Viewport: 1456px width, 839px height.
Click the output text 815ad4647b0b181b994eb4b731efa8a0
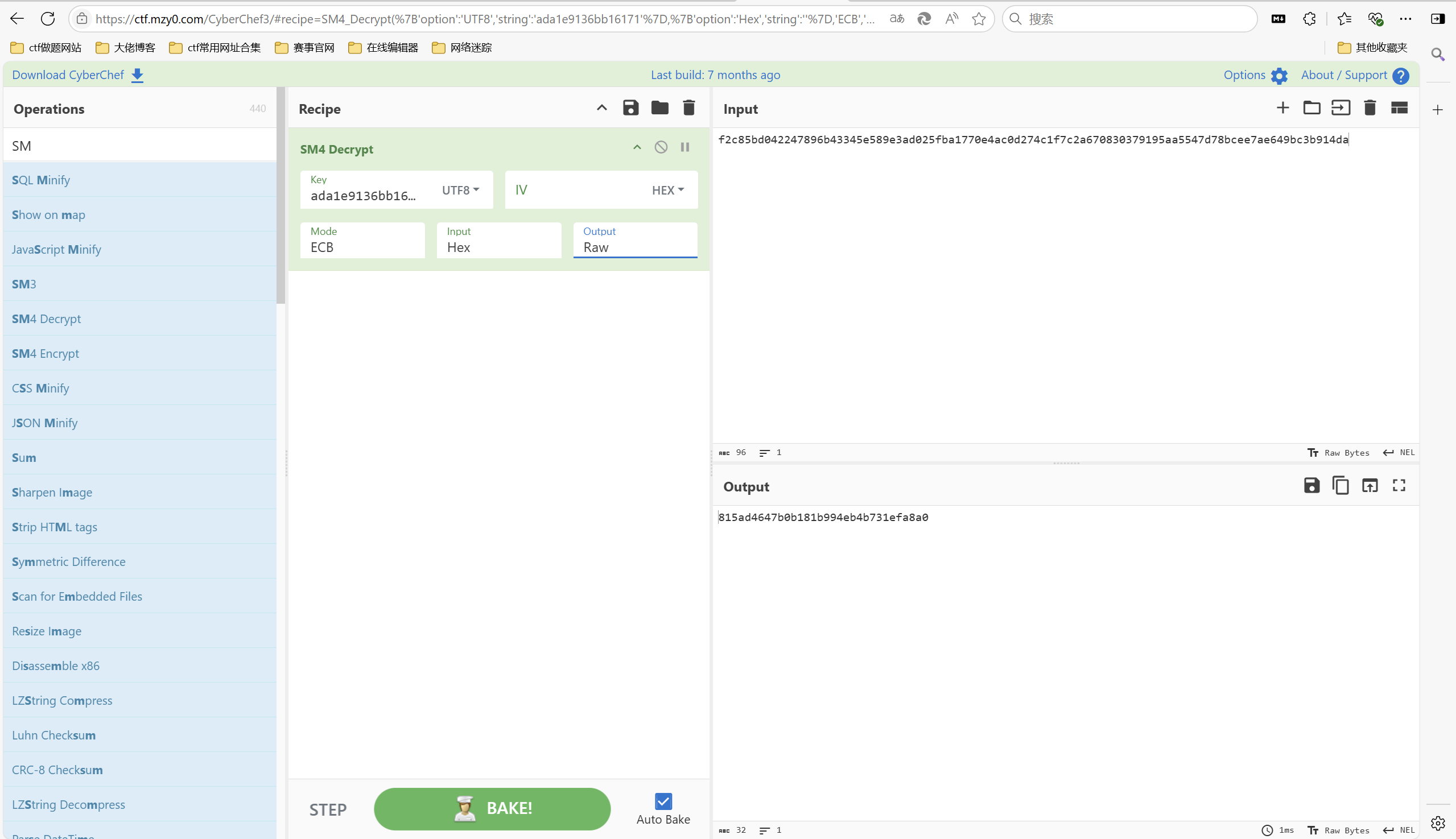[x=823, y=517]
